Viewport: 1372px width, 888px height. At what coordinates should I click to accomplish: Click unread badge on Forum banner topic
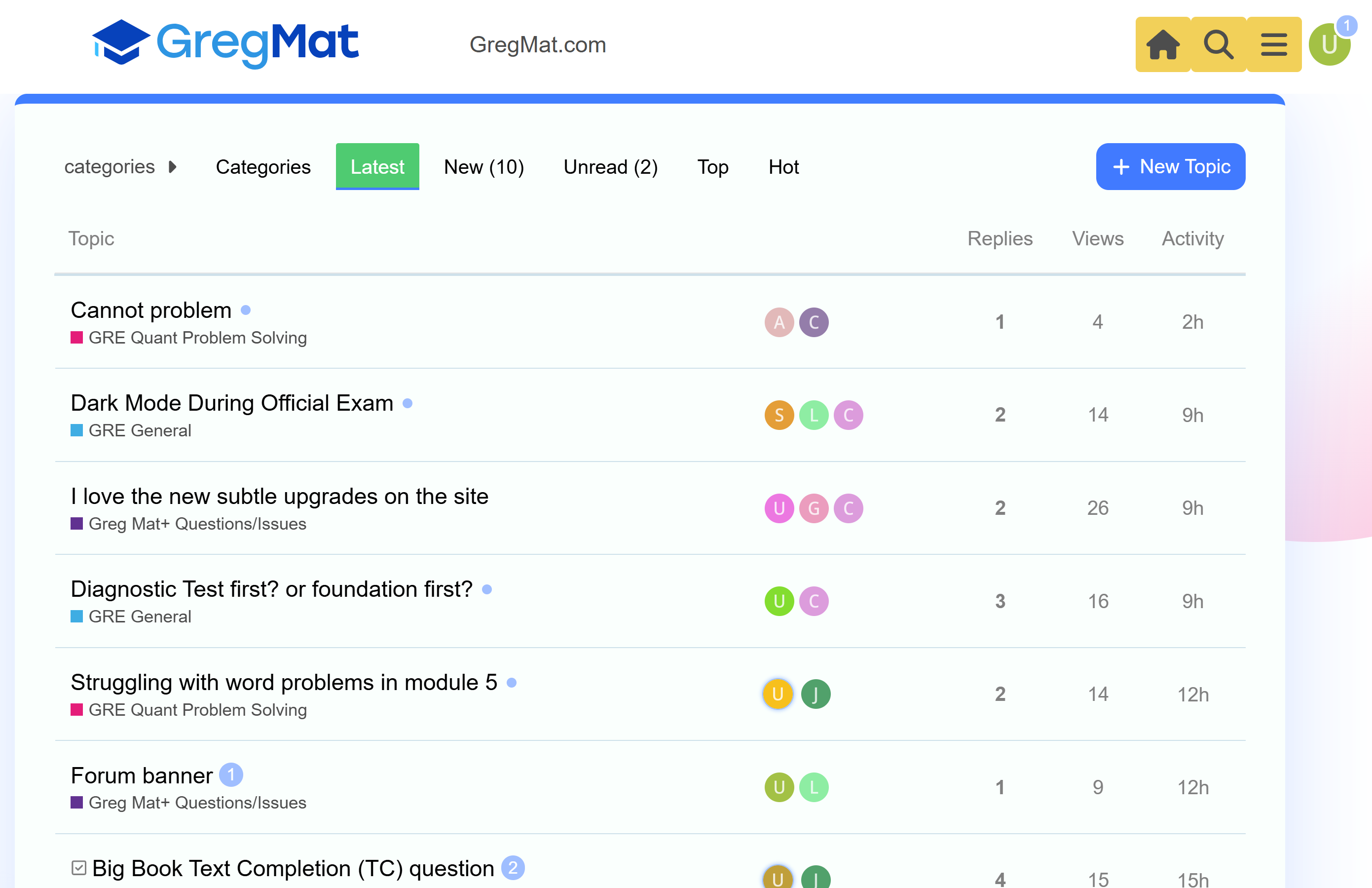click(x=231, y=775)
